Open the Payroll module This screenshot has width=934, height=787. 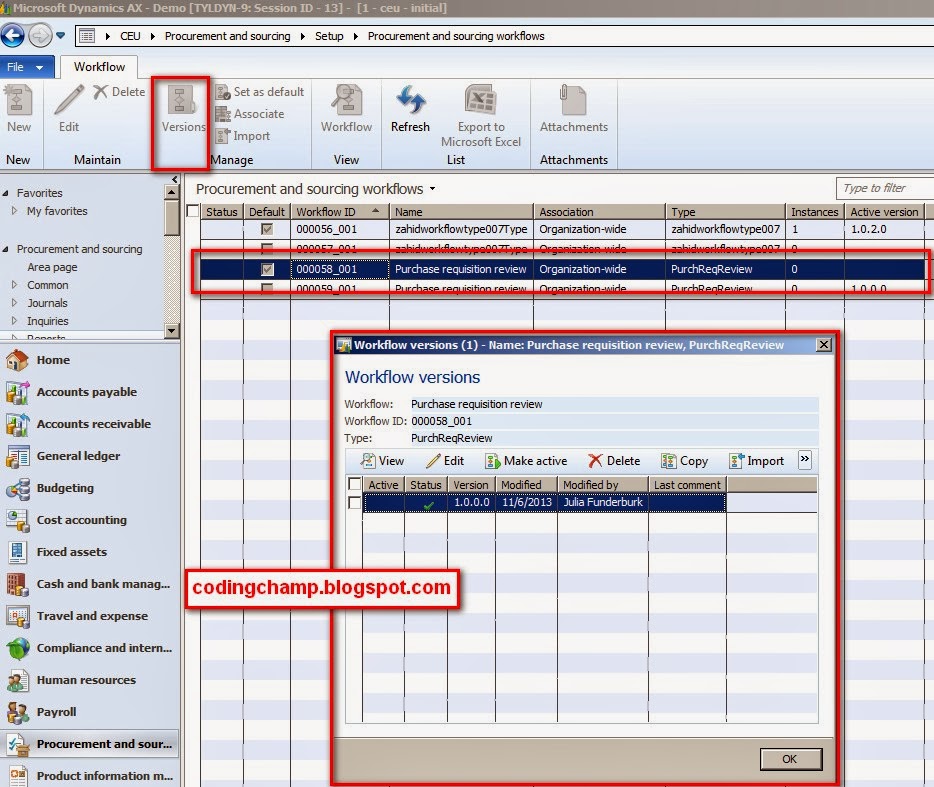click(70, 712)
